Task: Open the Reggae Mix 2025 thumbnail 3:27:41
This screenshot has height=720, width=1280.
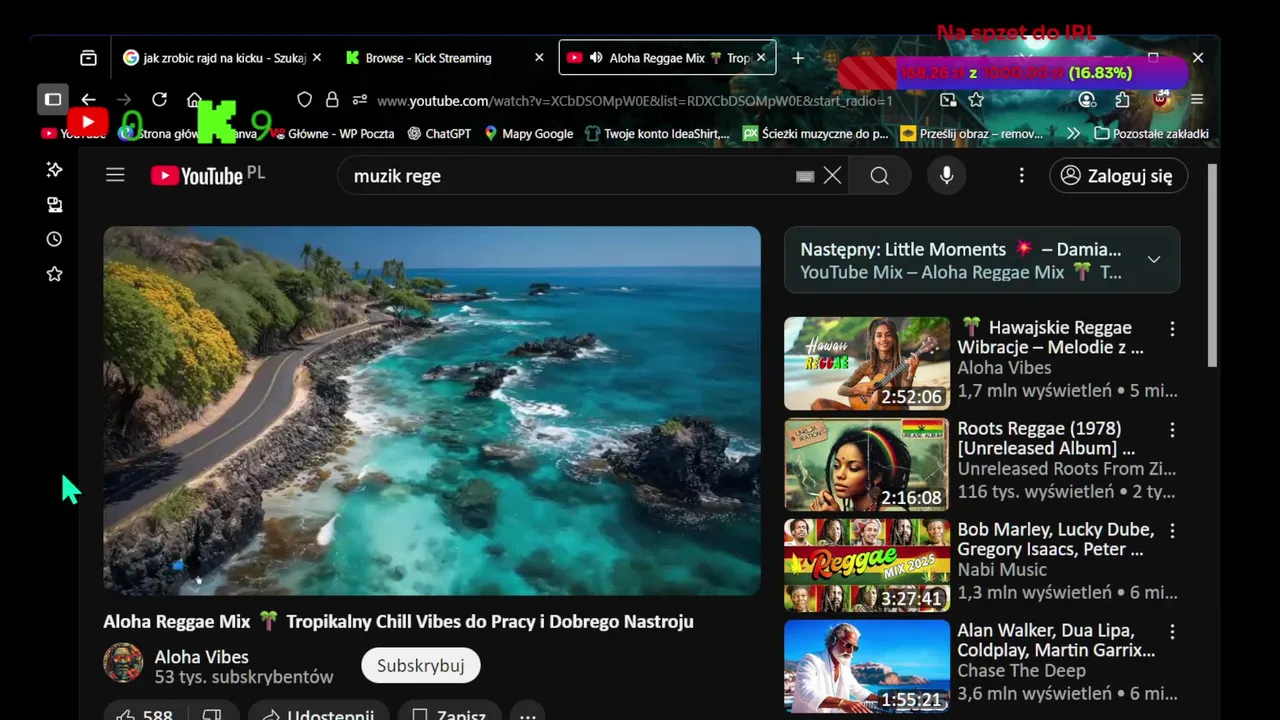Action: [x=867, y=566]
